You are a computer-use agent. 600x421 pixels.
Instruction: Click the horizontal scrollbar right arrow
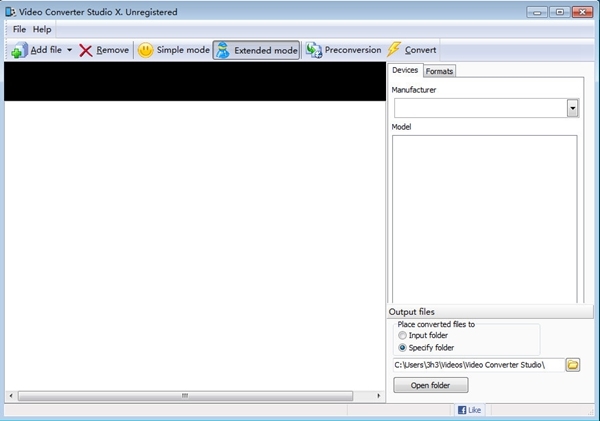pyautogui.click(x=379, y=396)
